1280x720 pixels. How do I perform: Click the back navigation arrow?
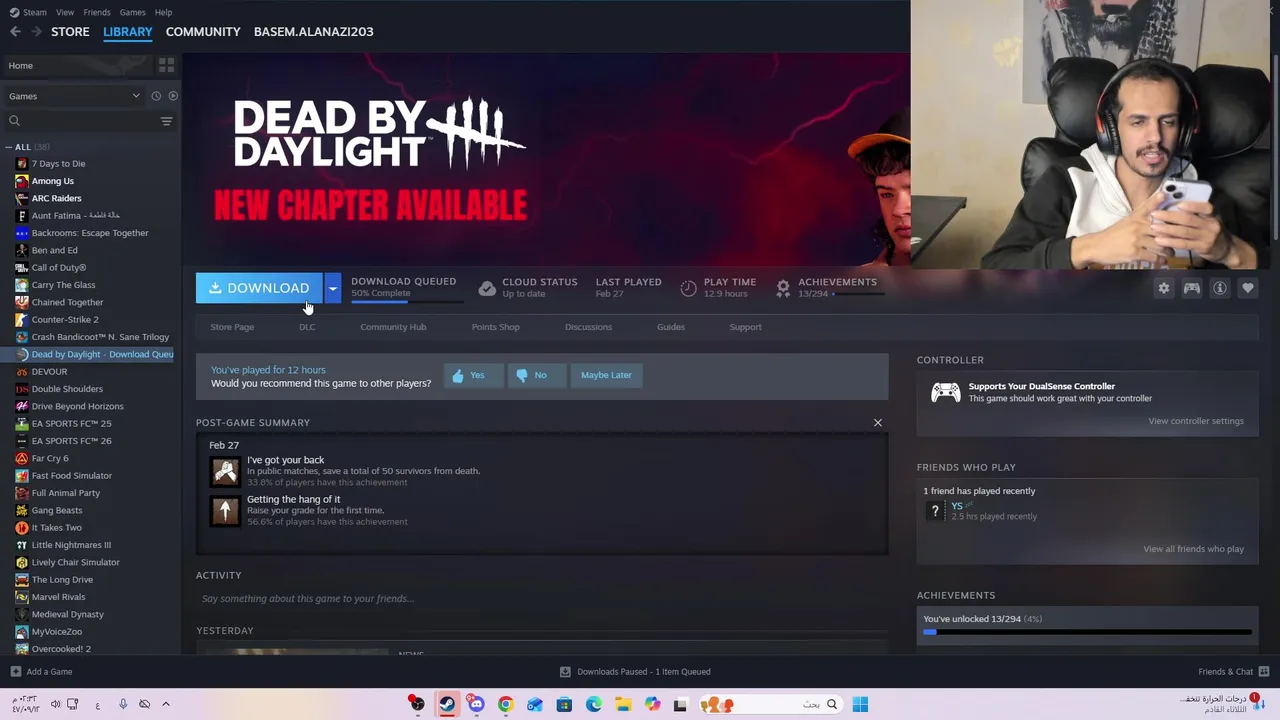pyautogui.click(x=15, y=32)
